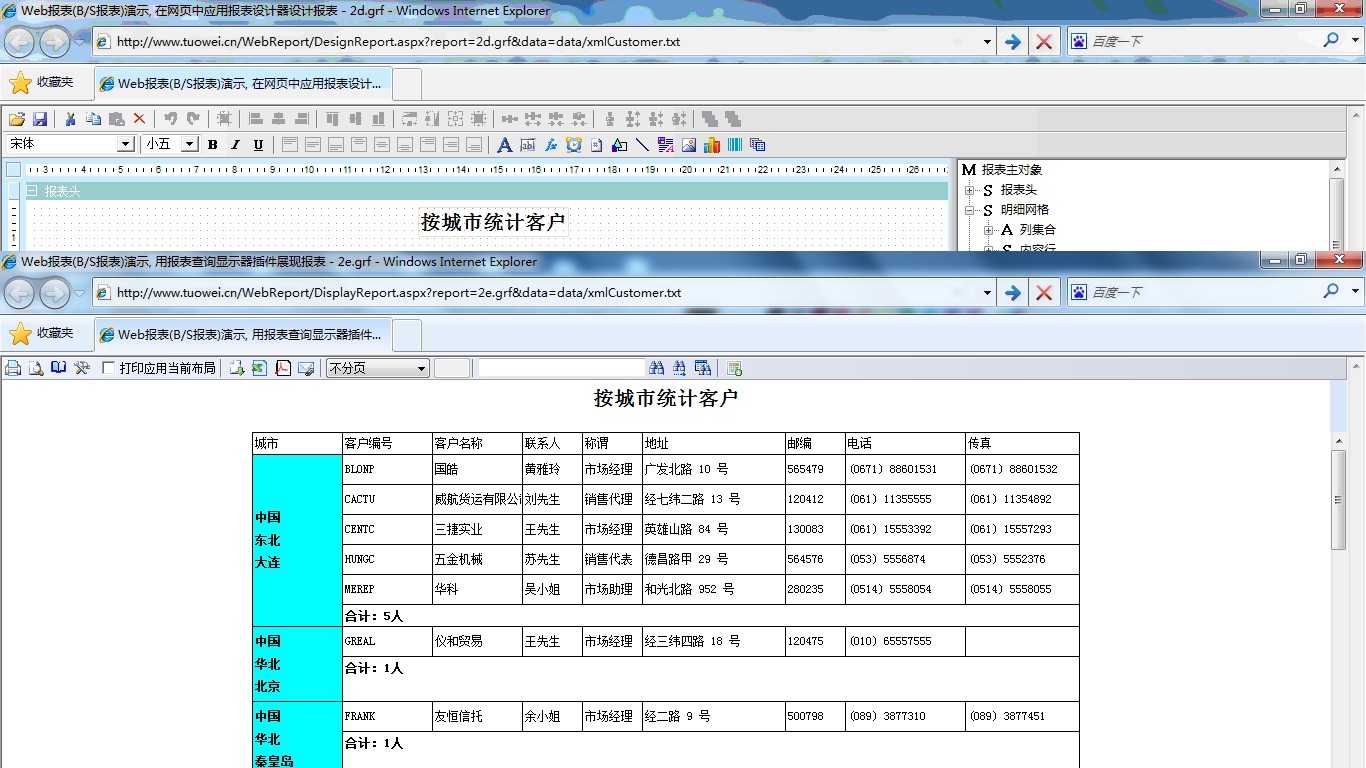Toggle Underline formatting button
1366x768 pixels.
pyautogui.click(x=258, y=145)
